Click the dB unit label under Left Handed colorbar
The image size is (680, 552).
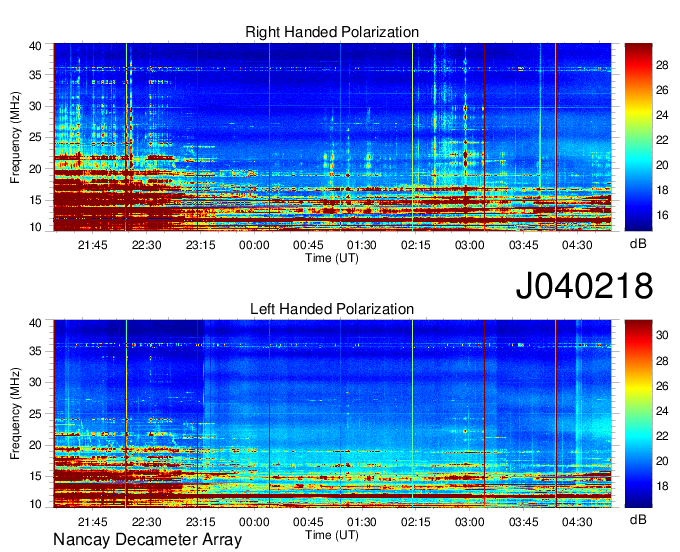638,520
